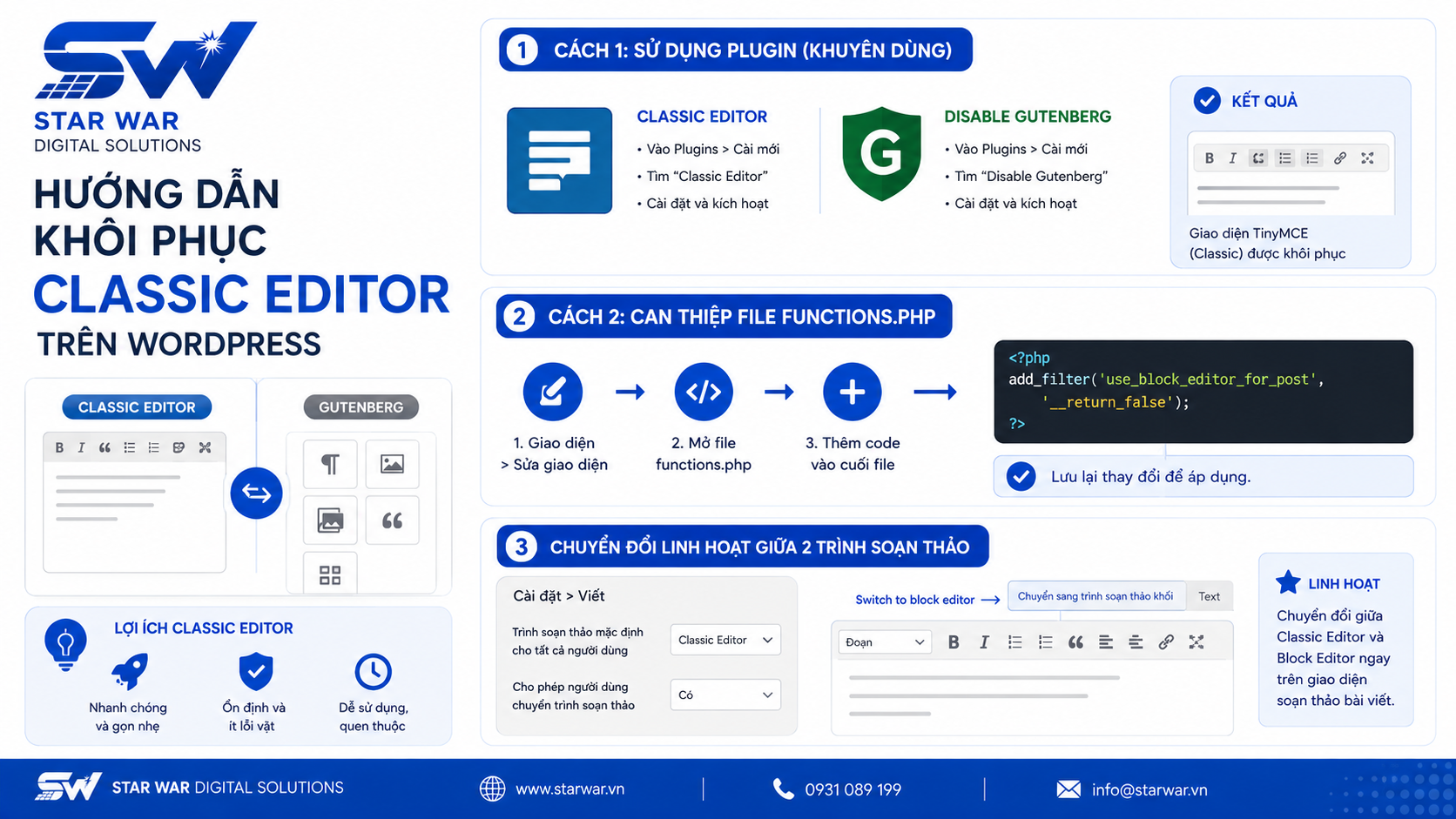Image resolution: width=1456 pixels, height=819 pixels.
Task: Click numbered list icon in the Đoạn toolbar
Action: pyautogui.click(x=1045, y=642)
